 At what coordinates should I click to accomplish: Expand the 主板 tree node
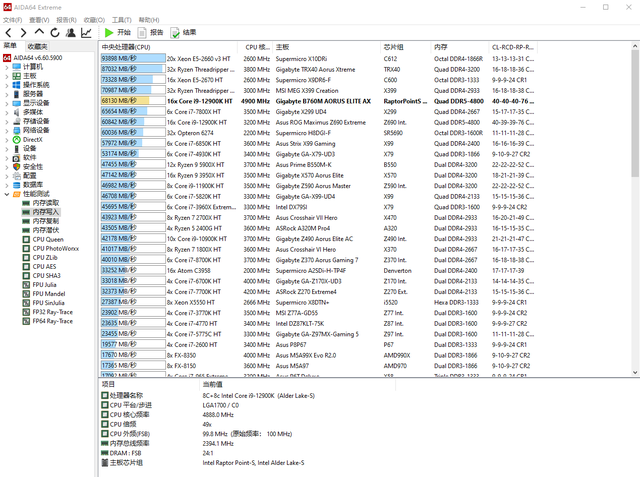(6, 76)
